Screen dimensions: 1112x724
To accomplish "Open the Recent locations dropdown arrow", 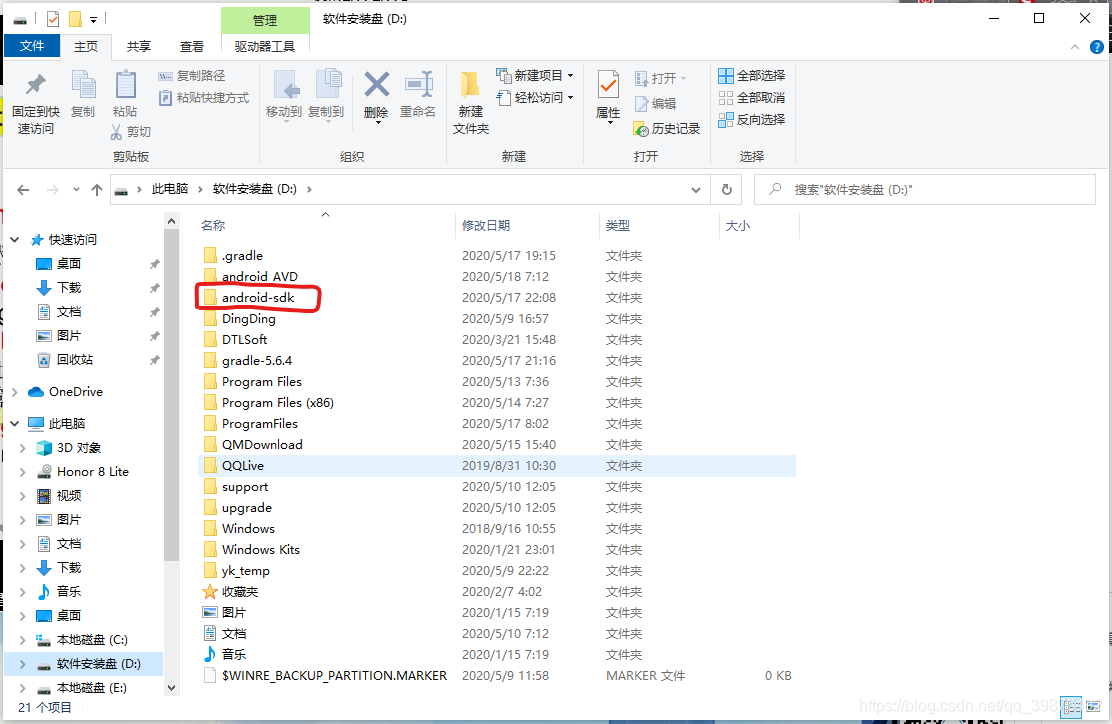I will tap(76, 190).
